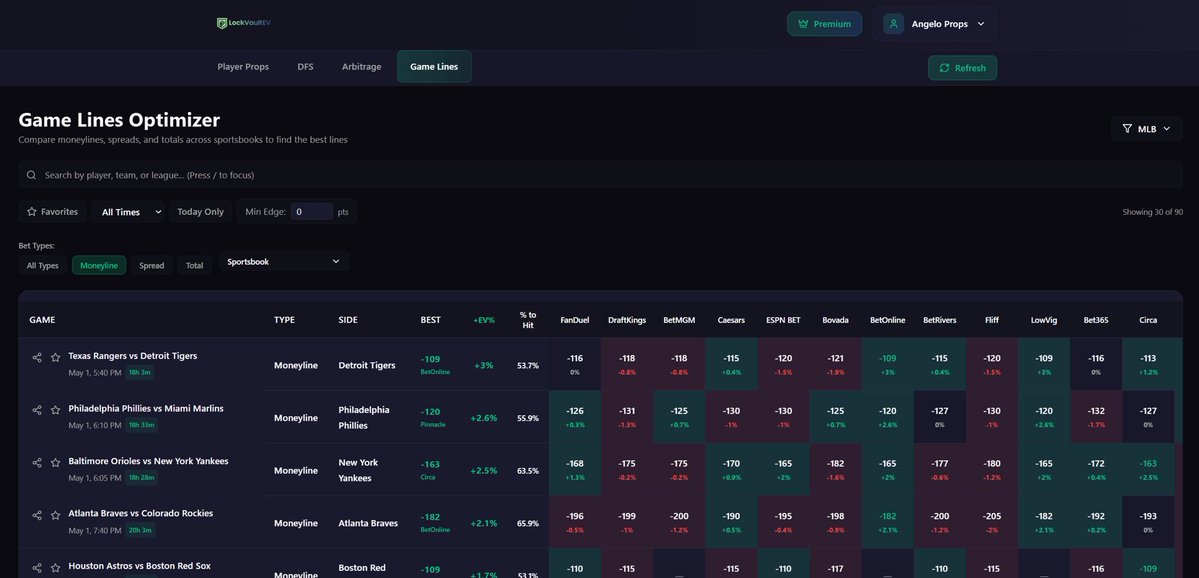Click best line -120 Pinnacle cell

[433, 417]
